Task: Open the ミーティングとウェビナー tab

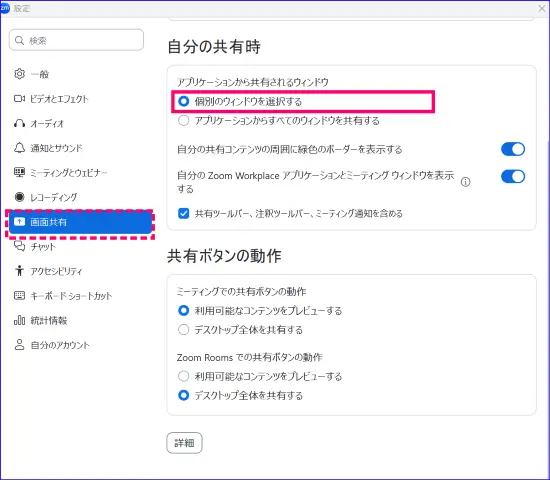Action: tap(80, 172)
